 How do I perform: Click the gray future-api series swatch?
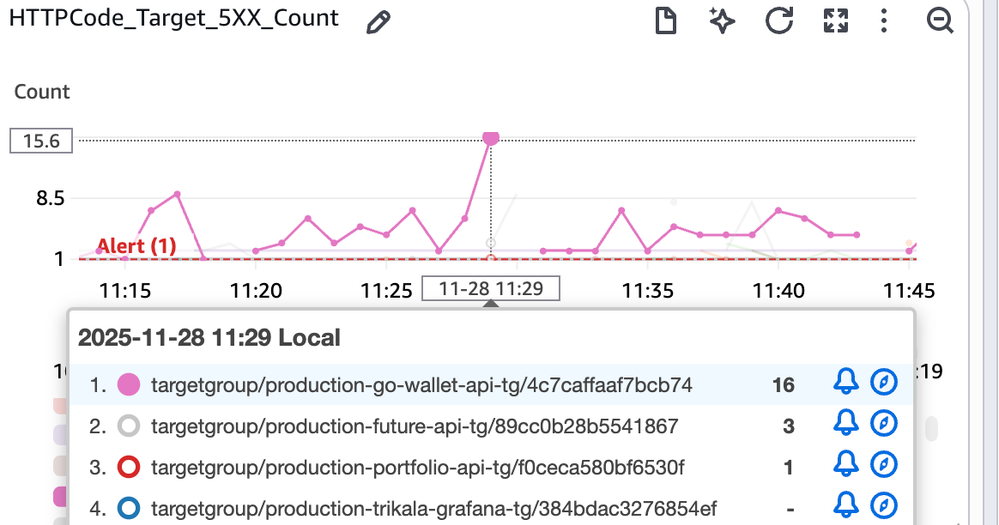[x=129, y=426]
